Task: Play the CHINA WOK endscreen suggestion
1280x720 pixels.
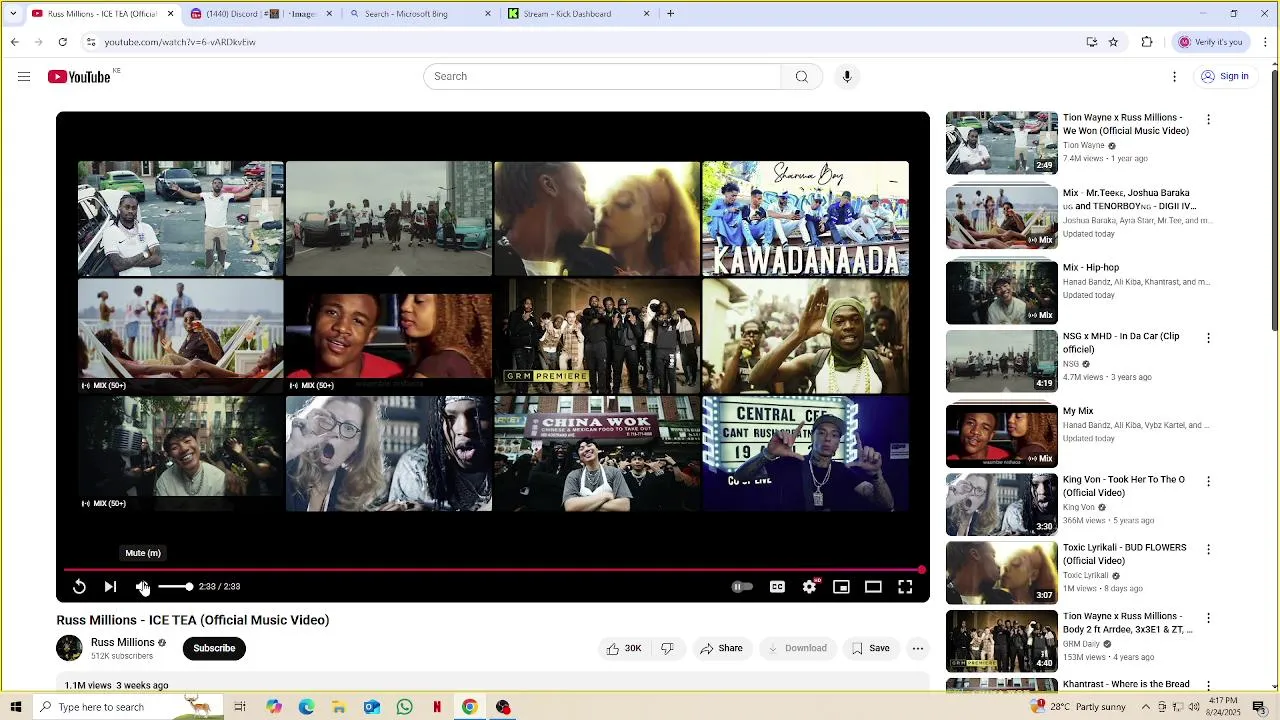Action: (597, 453)
